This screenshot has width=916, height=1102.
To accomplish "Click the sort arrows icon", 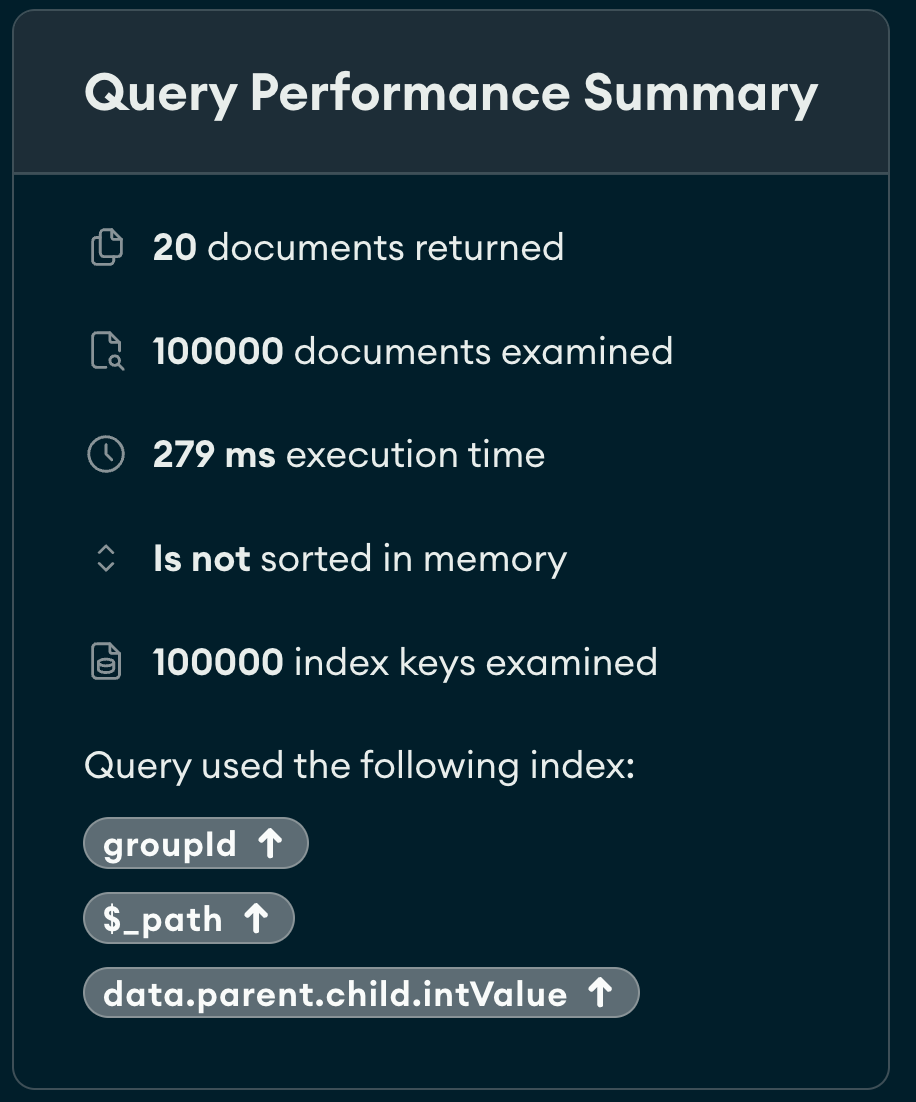I will (x=106, y=559).
